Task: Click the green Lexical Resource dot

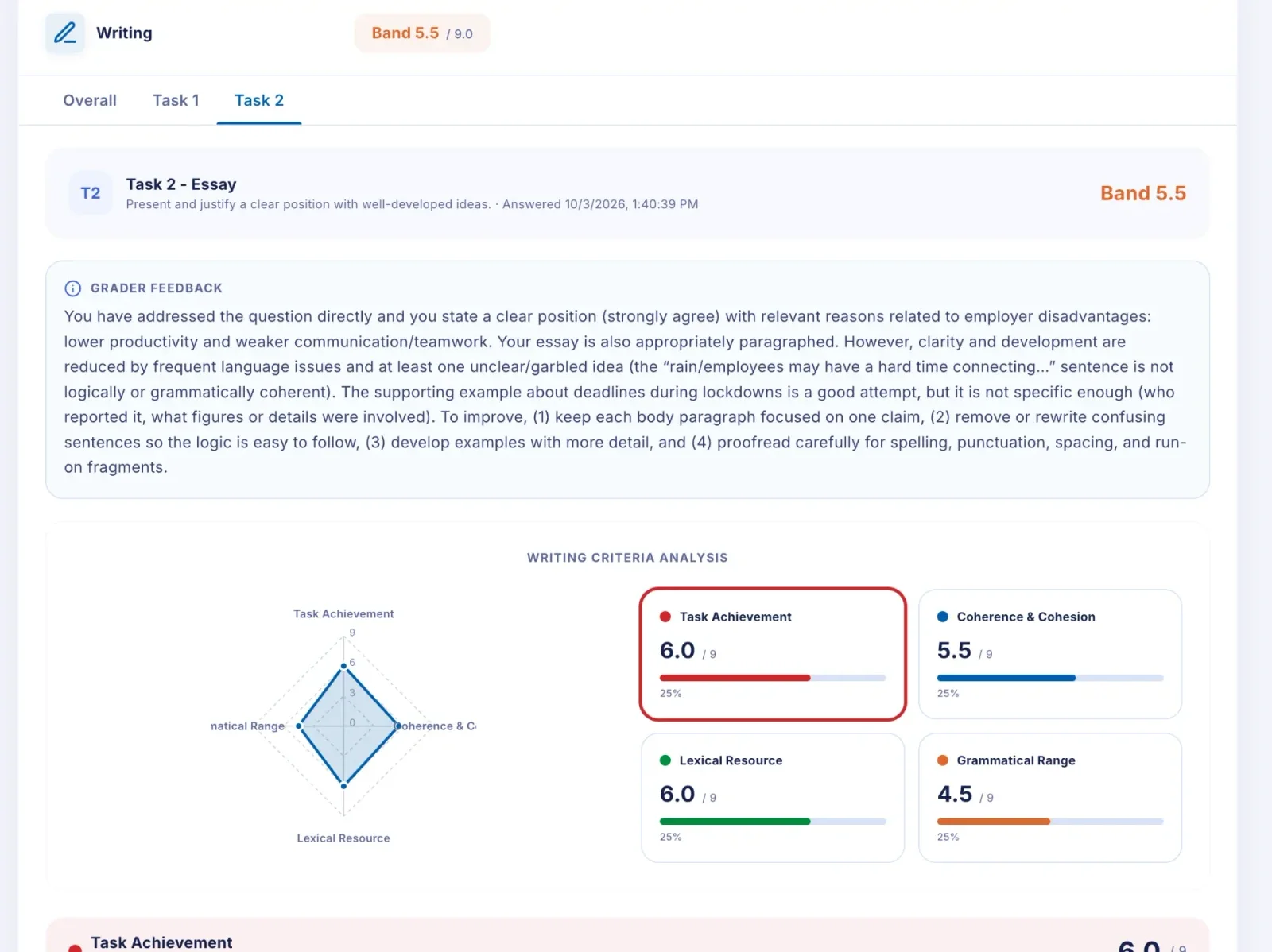Action: [x=665, y=760]
